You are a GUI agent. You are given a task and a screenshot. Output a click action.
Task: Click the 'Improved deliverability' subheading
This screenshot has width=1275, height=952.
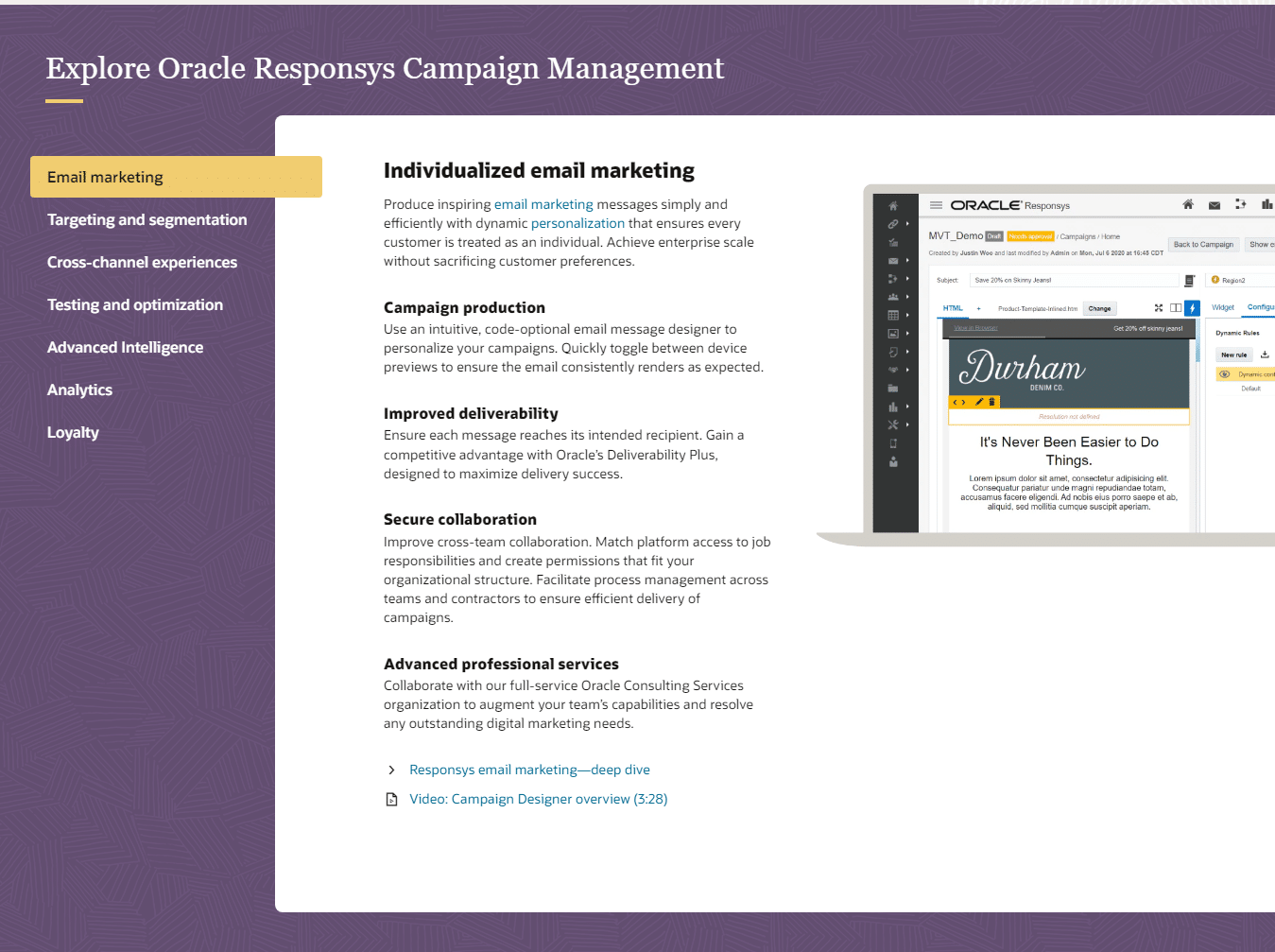(x=471, y=413)
